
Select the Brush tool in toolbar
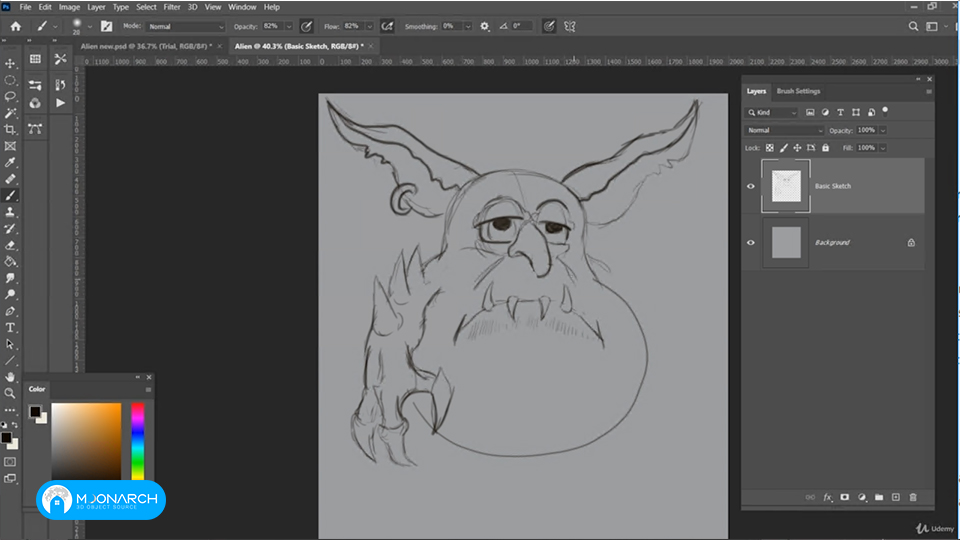[10, 195]
